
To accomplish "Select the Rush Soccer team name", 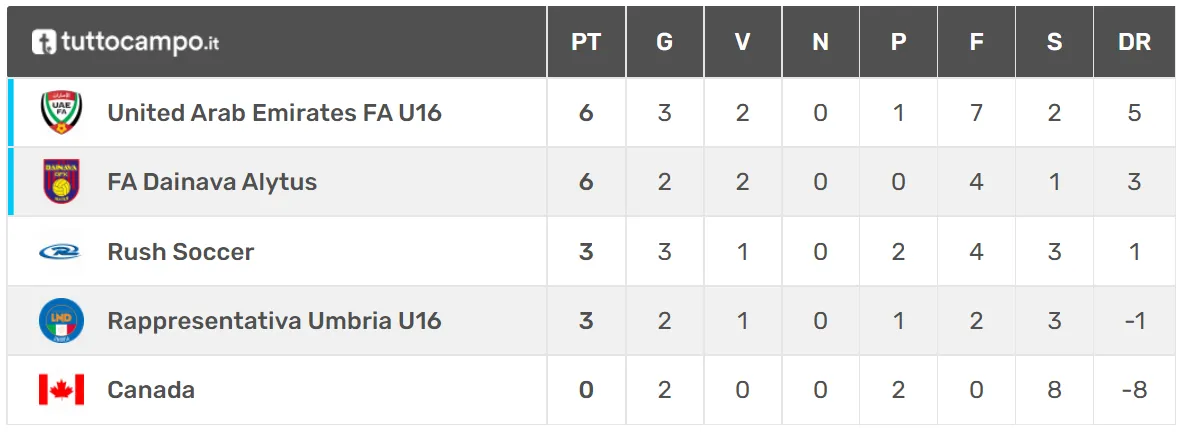I will pyautogui.click(x=181, y=251).
